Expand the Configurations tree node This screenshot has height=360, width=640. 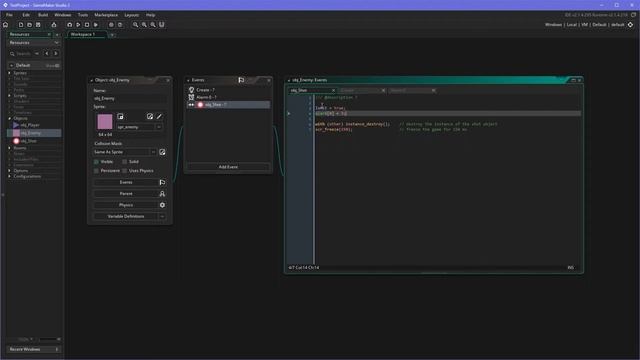click(x=9, y=176)
